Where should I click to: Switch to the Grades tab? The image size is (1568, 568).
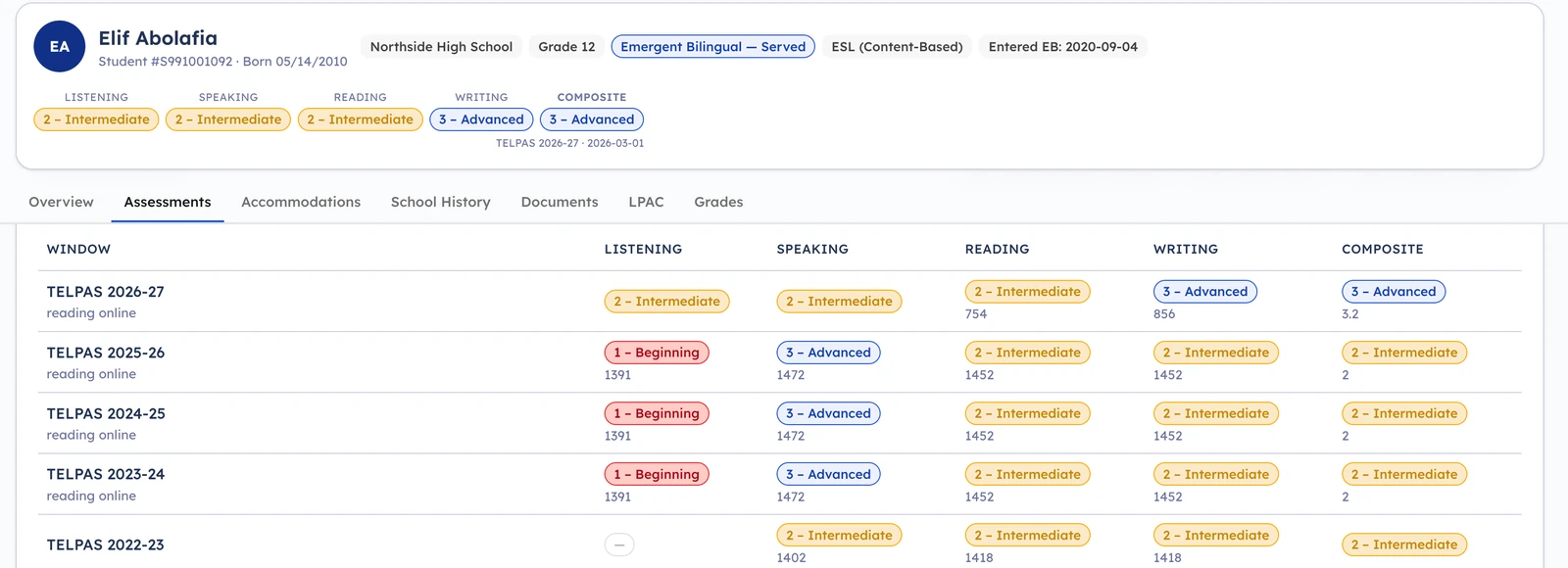[718, 202]
